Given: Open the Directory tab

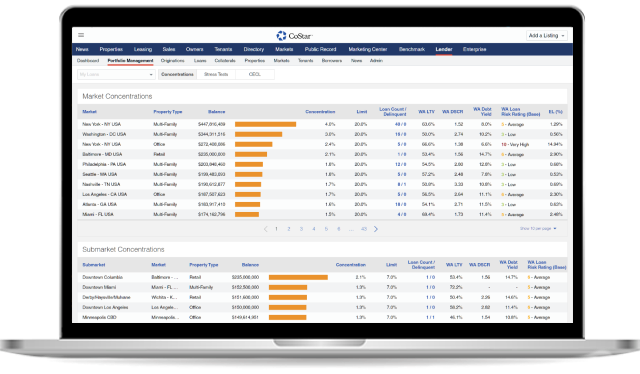Looking at the screenshot, I should tap(254, 49).
